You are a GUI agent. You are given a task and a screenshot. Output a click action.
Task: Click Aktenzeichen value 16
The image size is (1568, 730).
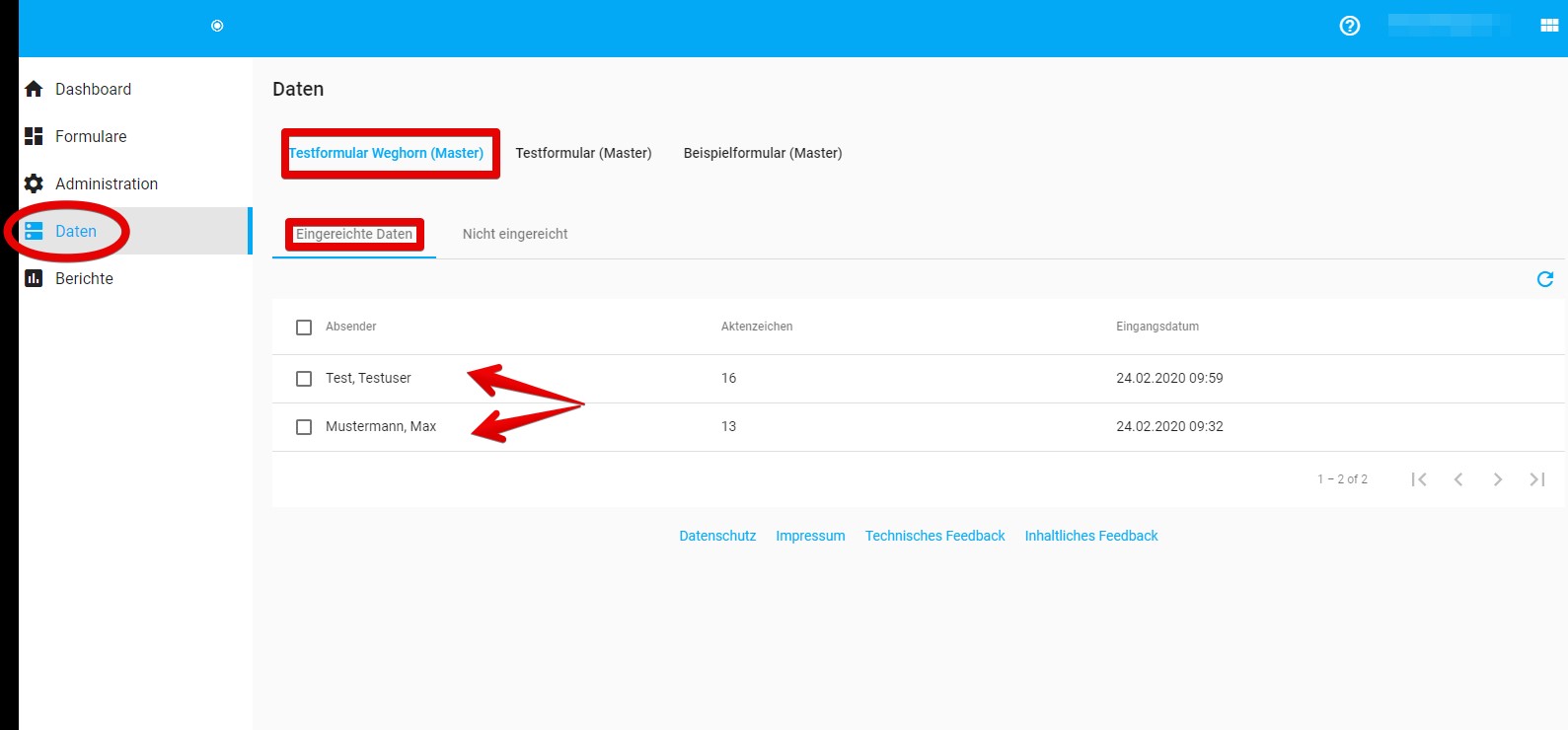pos(729,378)
